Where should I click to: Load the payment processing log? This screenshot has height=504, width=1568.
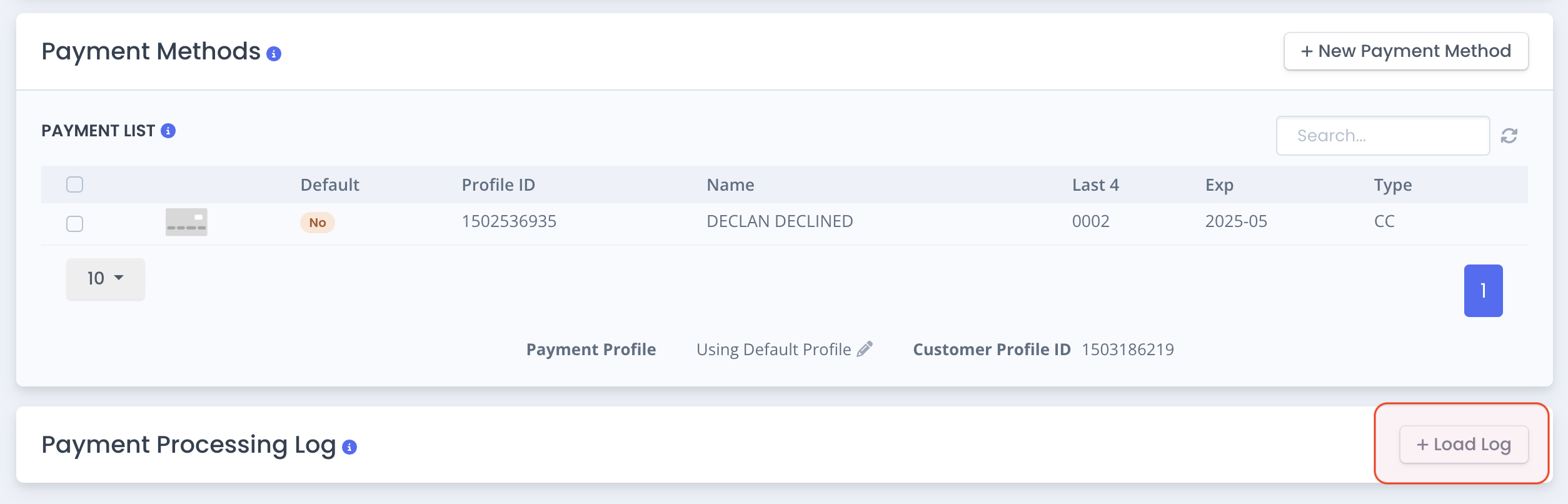click(x=1464, y=445)
